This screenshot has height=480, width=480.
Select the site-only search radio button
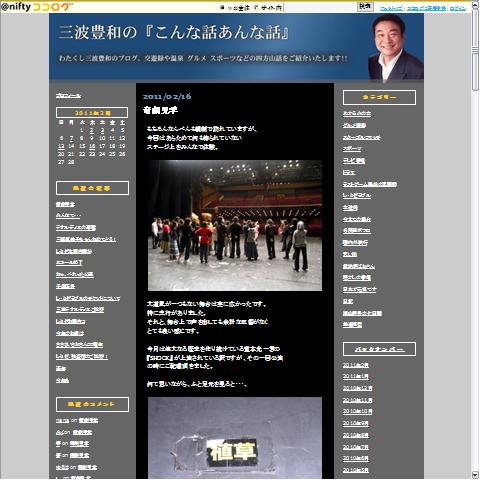[256, 8]
